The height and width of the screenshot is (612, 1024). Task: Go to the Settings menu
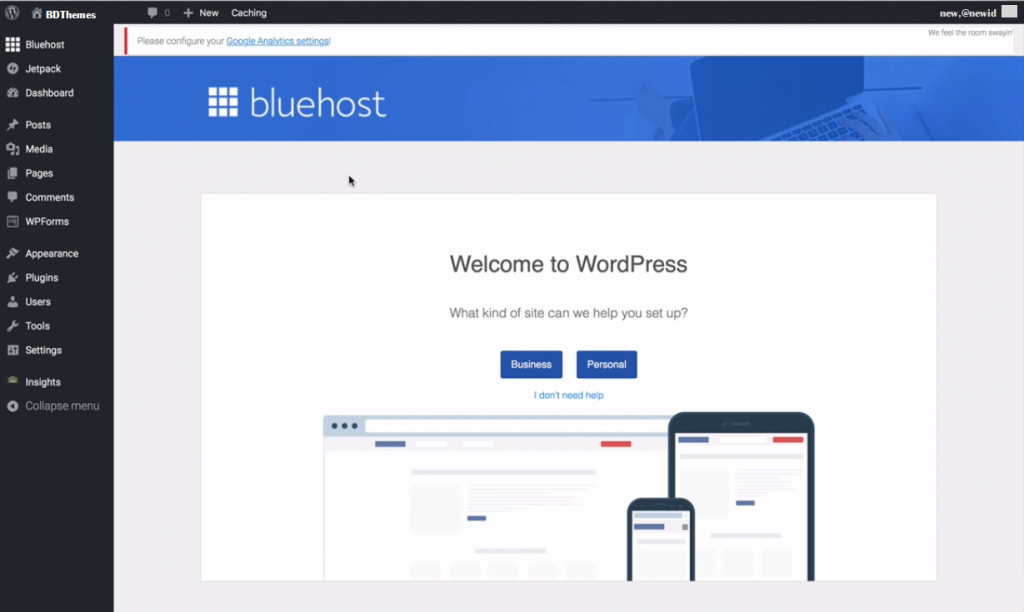coord(43,350)
